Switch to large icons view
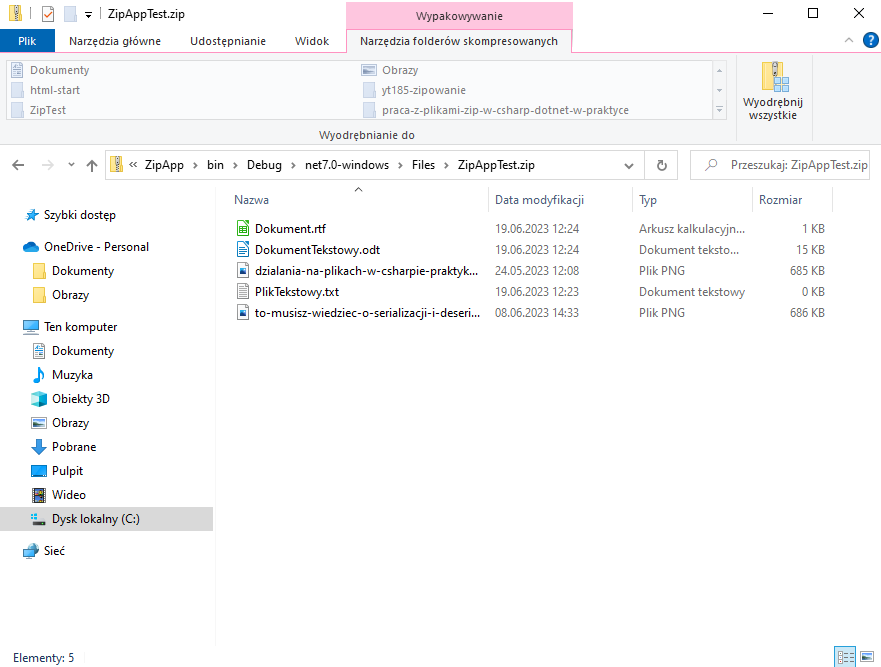 865,657
